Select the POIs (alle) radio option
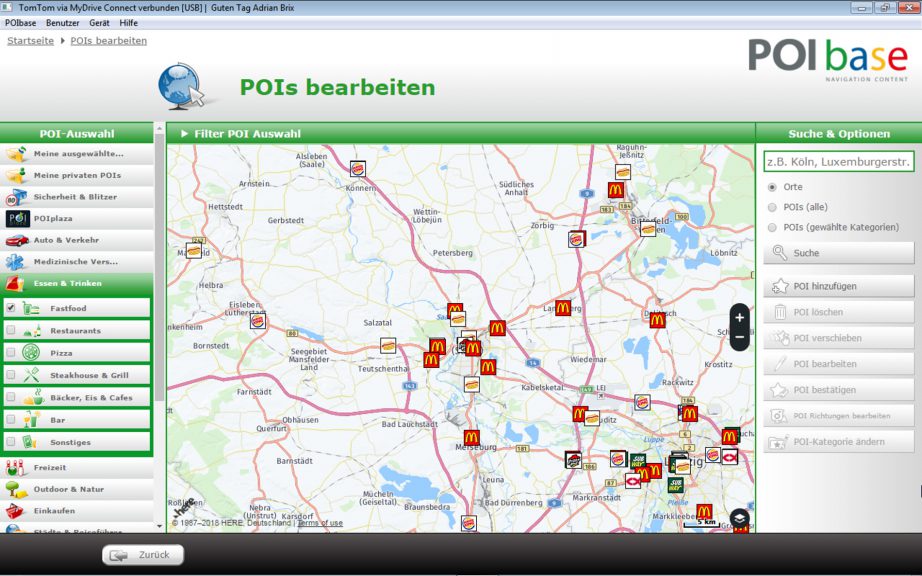The image size is (922, 576). (772, 207)
